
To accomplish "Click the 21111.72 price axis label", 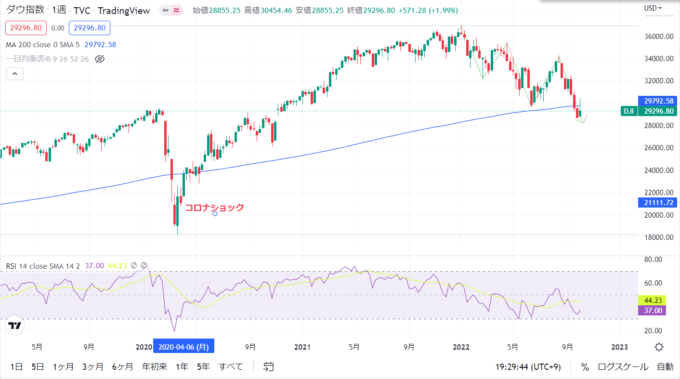I will (x=657, y=203).
